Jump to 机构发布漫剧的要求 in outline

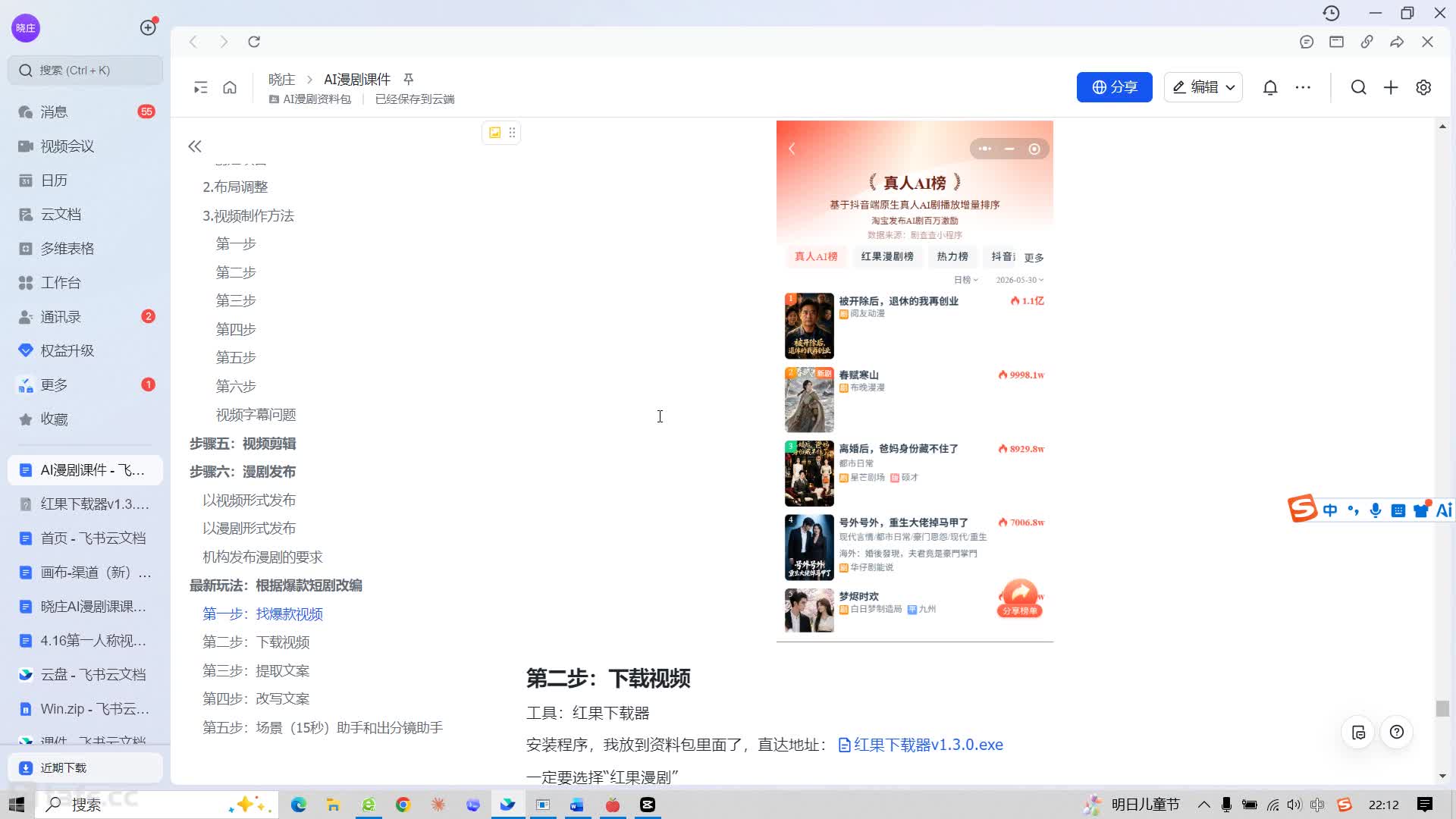point(262,557)
